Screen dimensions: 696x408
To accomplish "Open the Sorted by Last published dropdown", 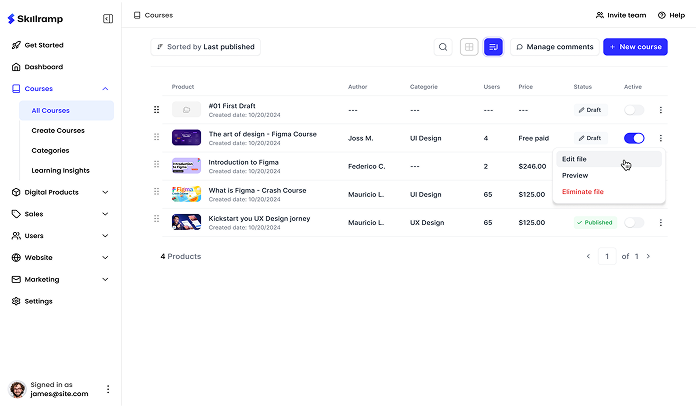I will click(x=205, y=47).
